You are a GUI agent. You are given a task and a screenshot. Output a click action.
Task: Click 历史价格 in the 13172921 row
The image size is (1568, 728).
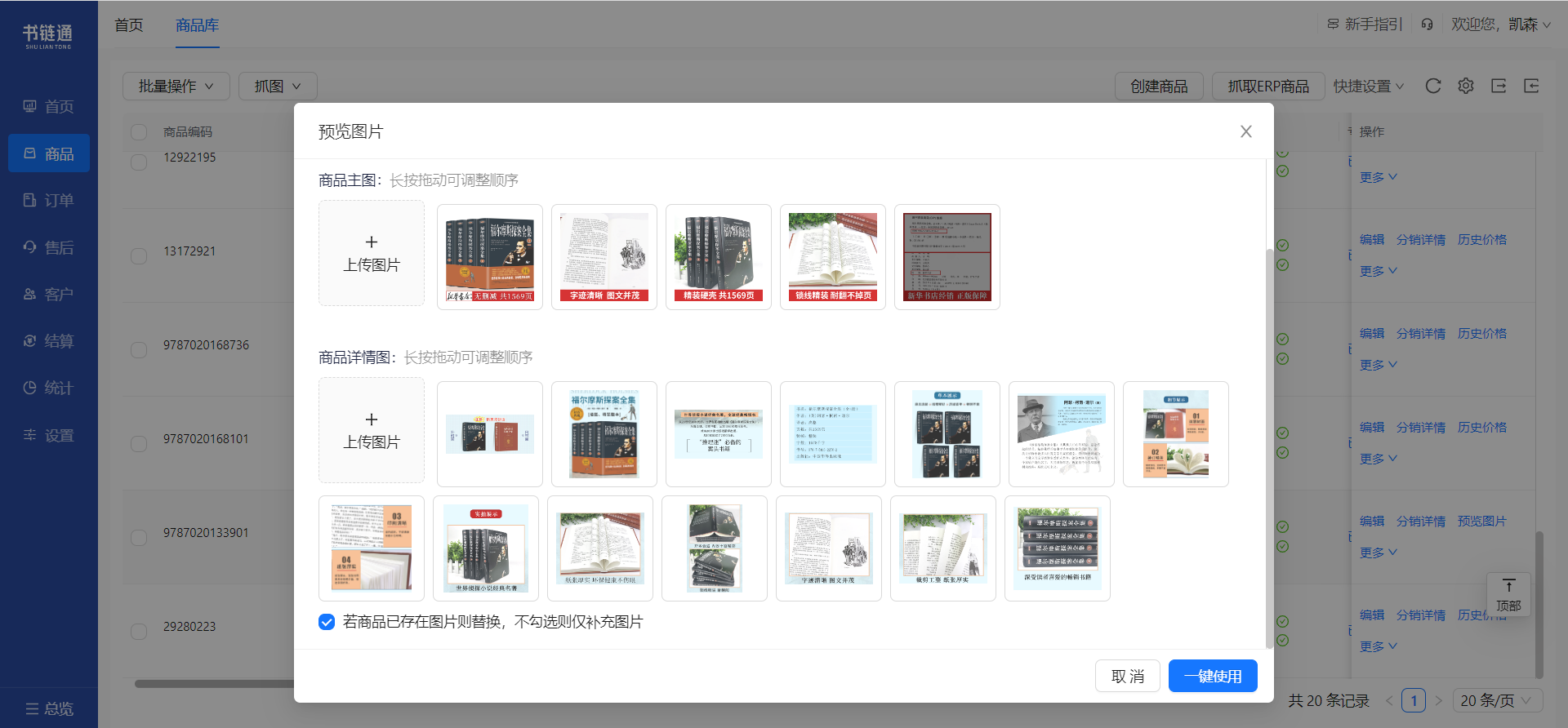(1482, 239)
